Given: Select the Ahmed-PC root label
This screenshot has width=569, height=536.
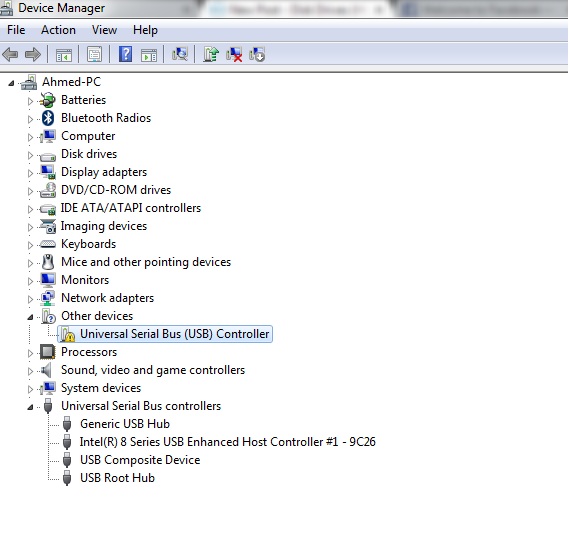Looking at the screenshot, I should (x=71, y=82).
